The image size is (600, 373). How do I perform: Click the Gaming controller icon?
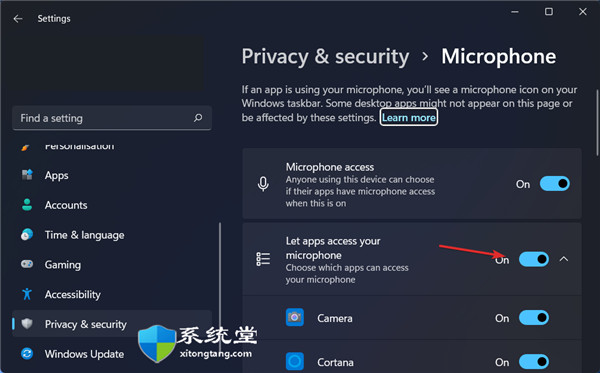click(27, 264)
